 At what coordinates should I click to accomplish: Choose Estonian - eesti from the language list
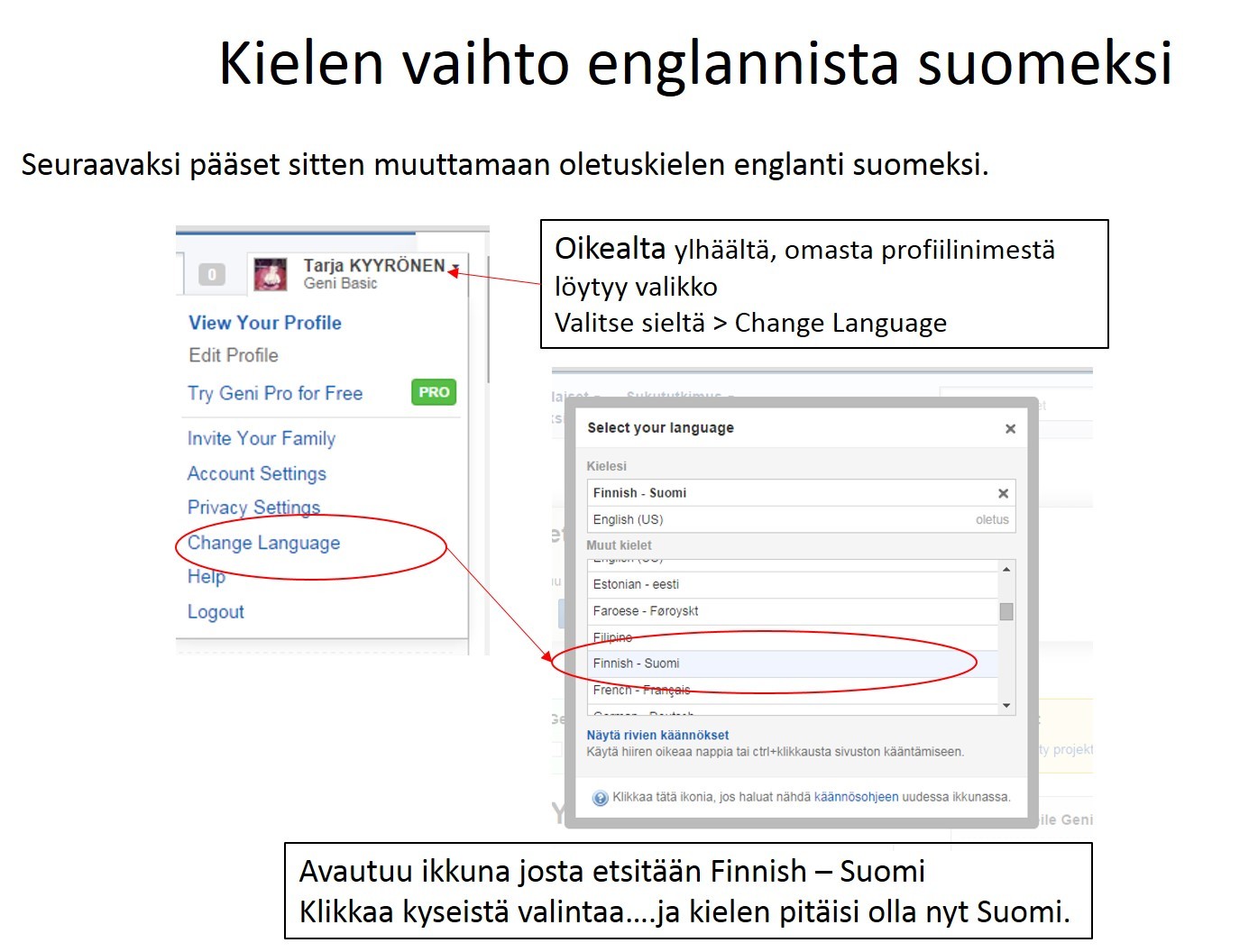pyautogui.click(x=636, y=584)
